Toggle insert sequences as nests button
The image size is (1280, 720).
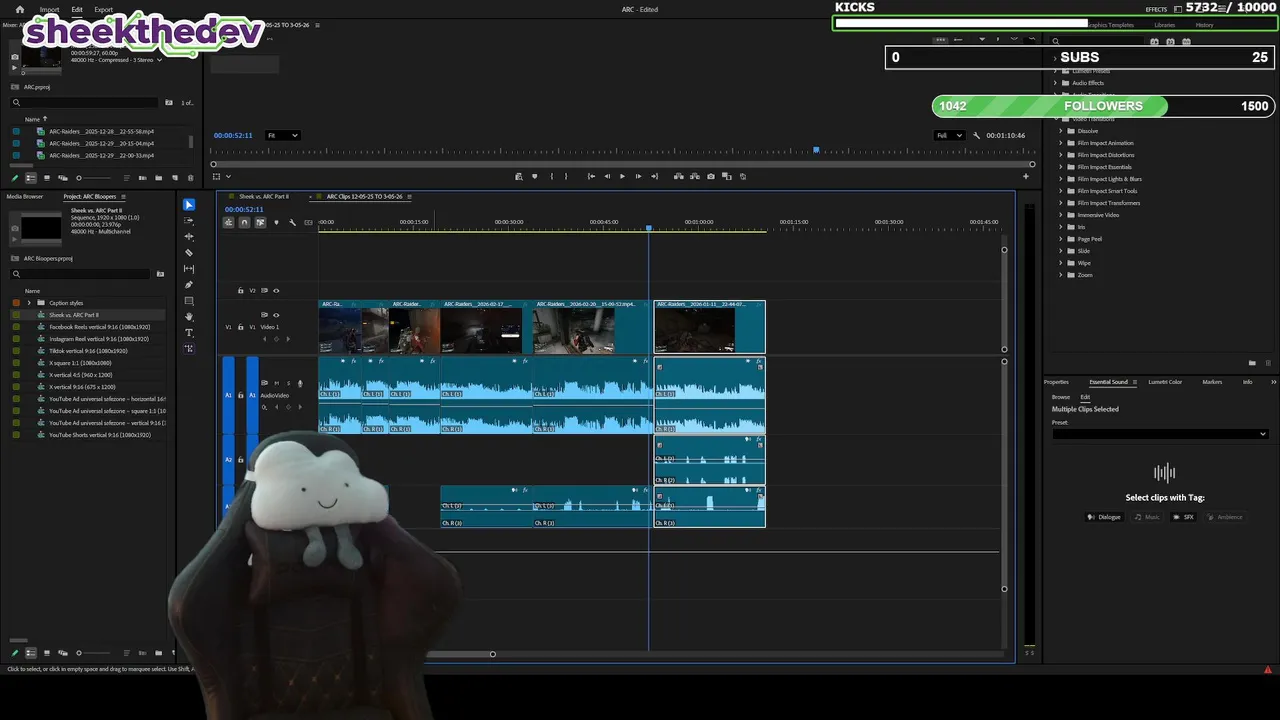(228, 222)
